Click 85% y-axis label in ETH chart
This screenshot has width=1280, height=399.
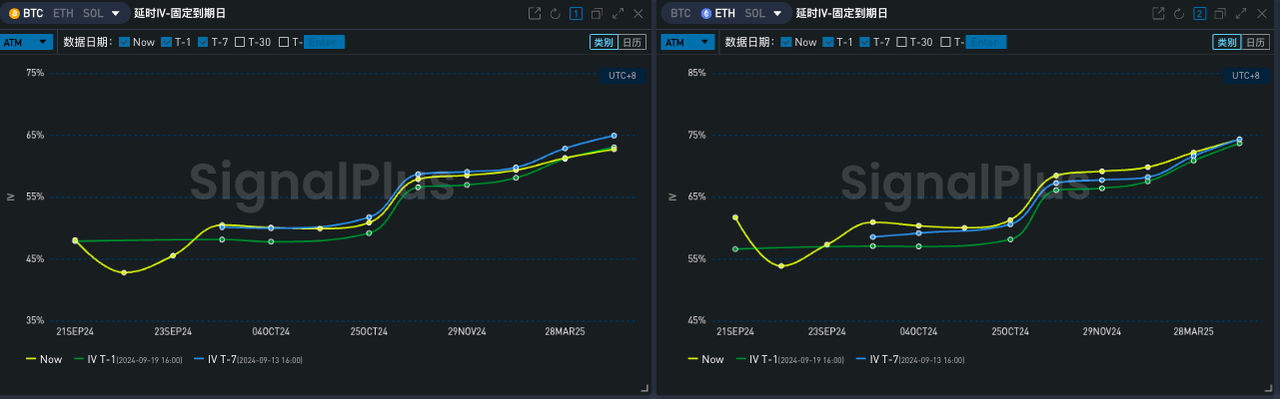click(697, 73)
